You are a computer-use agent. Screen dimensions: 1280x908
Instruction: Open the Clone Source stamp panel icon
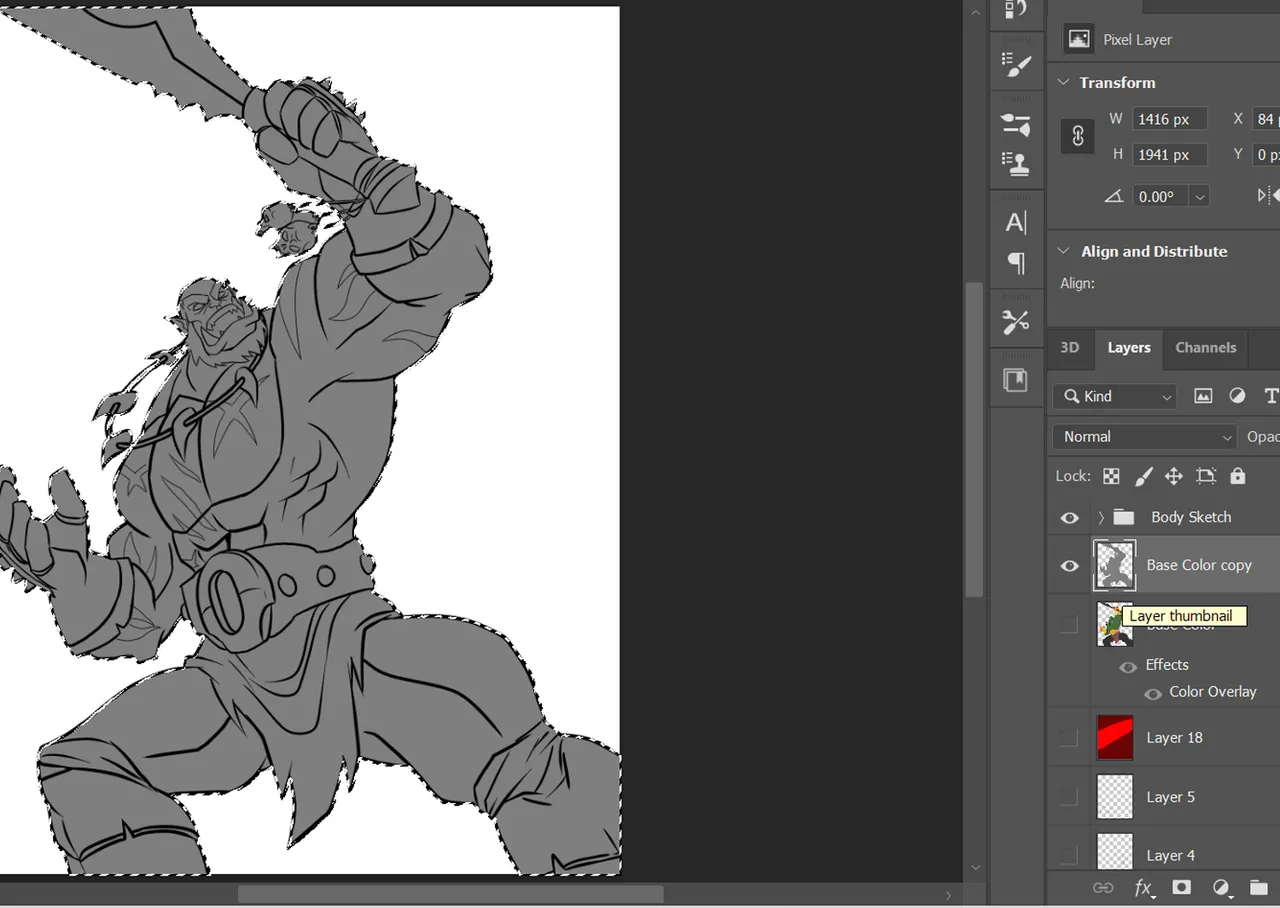tap(1016, 163)
